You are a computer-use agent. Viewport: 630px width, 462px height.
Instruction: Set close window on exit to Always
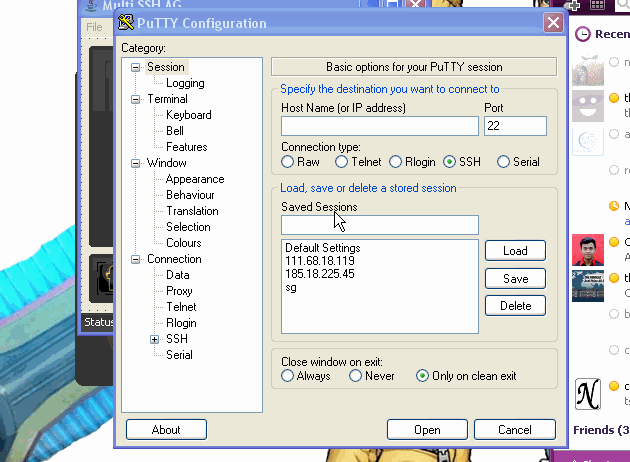(x=287, y=376)
